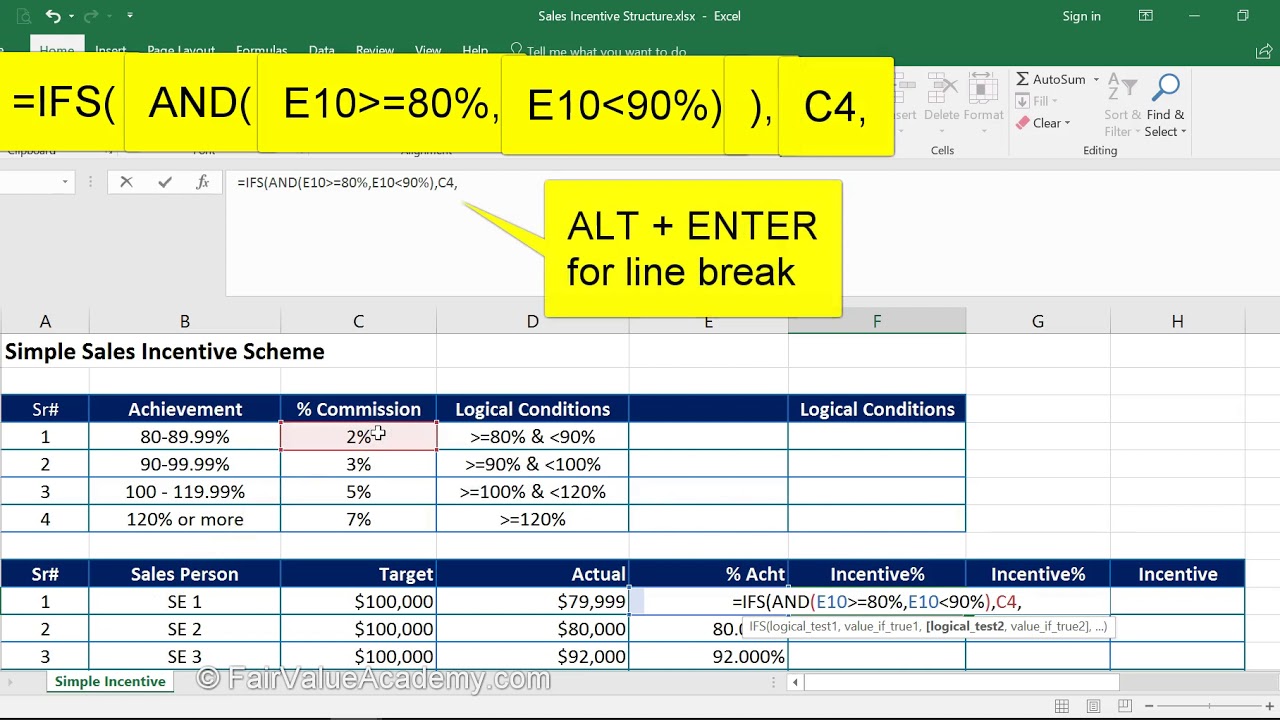This screenshot has width=1280, height=720.
Task: Select the 7% commission cell
Action: pyautogui.click(x=358, y=519)
